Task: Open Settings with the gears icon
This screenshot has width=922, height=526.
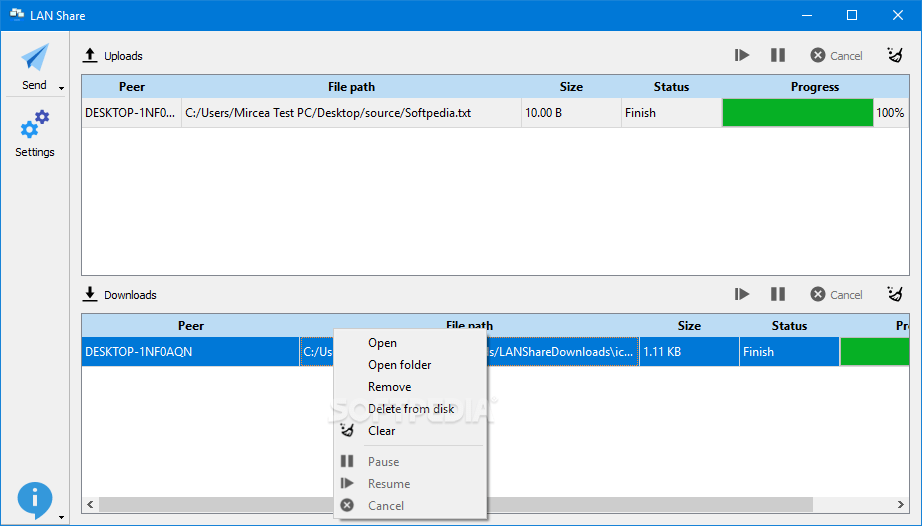Action: pyautogui.click(x=35, y=124)
